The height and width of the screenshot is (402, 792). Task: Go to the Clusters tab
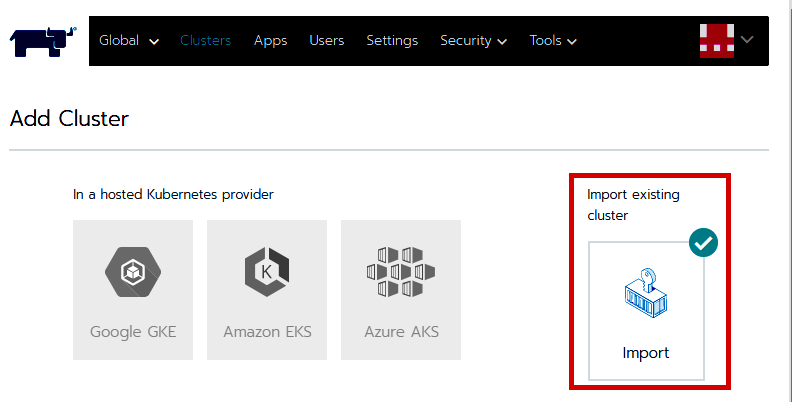pos(206,40)
